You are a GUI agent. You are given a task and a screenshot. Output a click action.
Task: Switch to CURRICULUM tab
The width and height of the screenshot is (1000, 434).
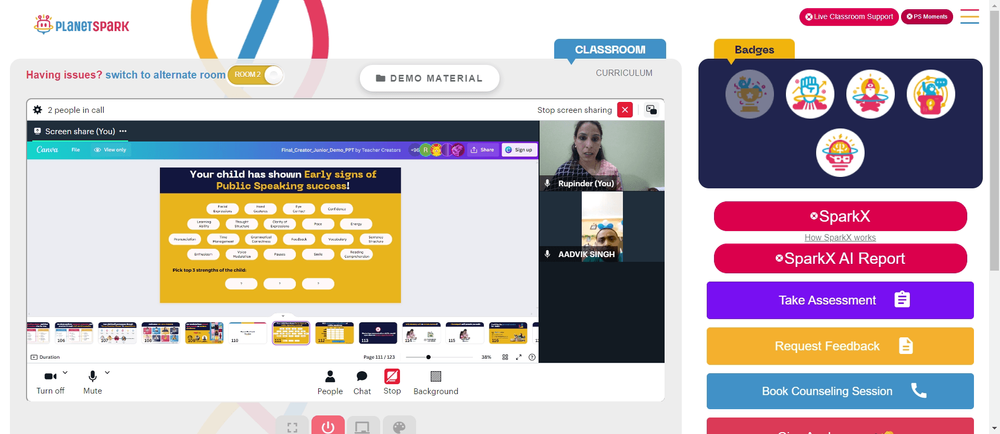click(624, 73)
